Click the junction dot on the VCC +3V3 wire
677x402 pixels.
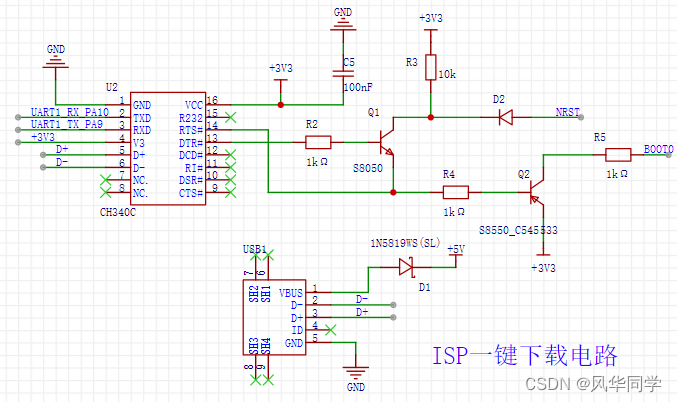coord(281,104)
